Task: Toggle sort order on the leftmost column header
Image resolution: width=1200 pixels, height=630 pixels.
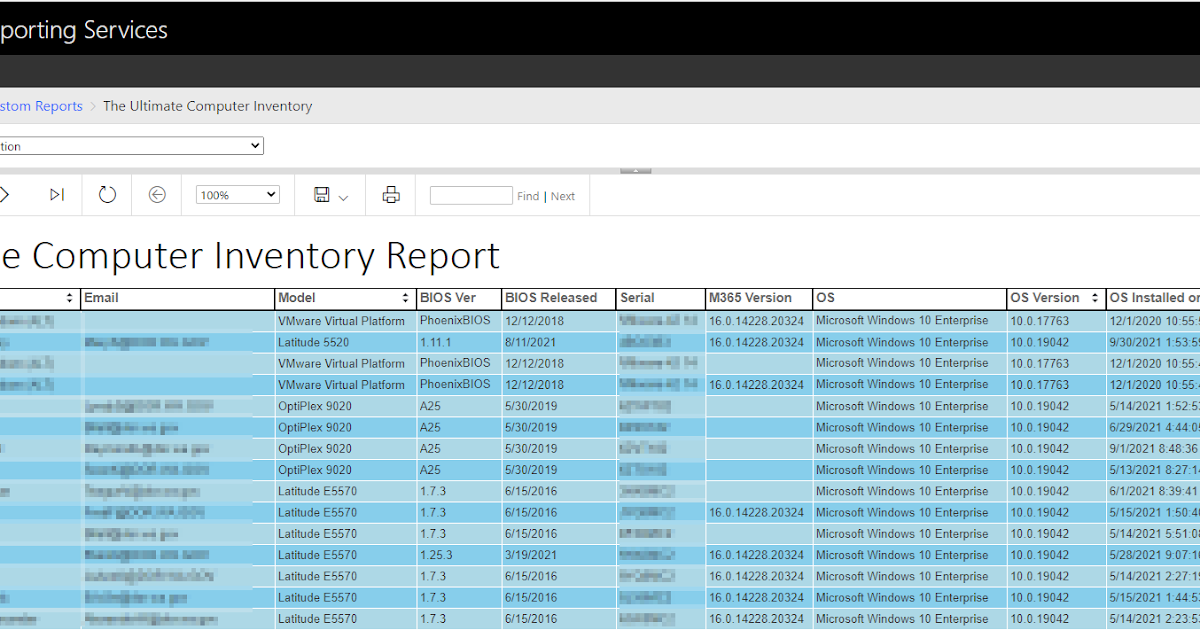Action: (x=69, y=297)
